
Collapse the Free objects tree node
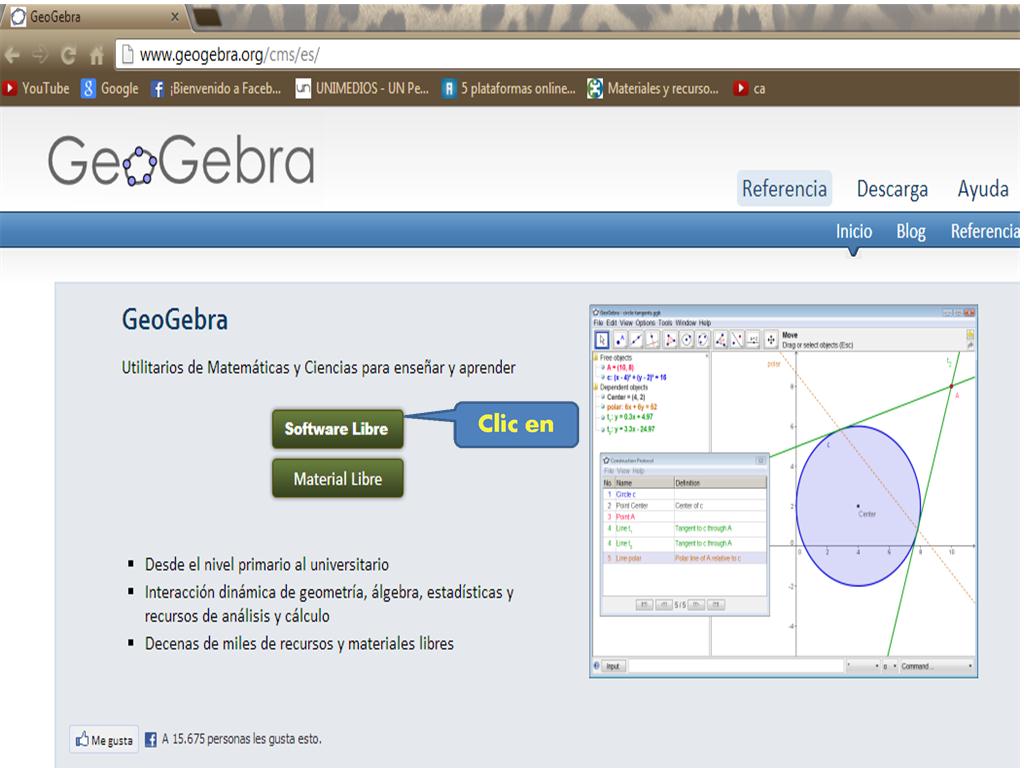pos(595,357)
